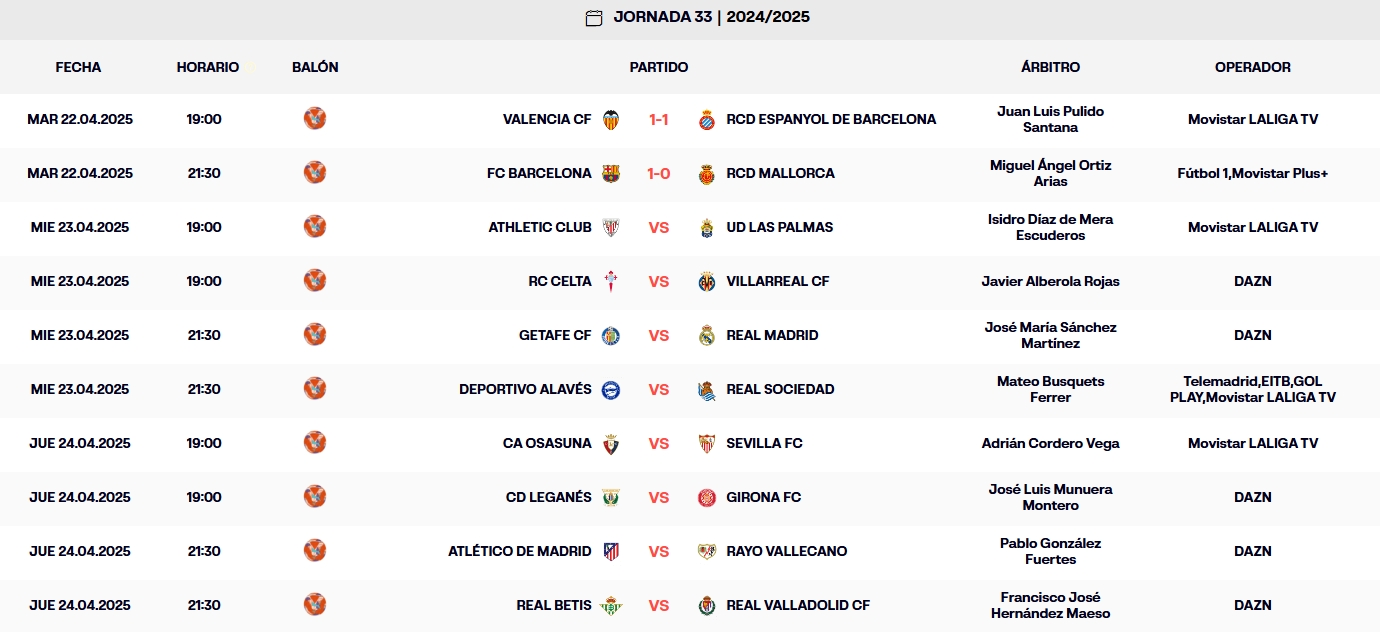Image resolution: width=1380 pixels, height=632 pixels.
Task: Click the Real Sociedad team name
Action: coord(780,390)
